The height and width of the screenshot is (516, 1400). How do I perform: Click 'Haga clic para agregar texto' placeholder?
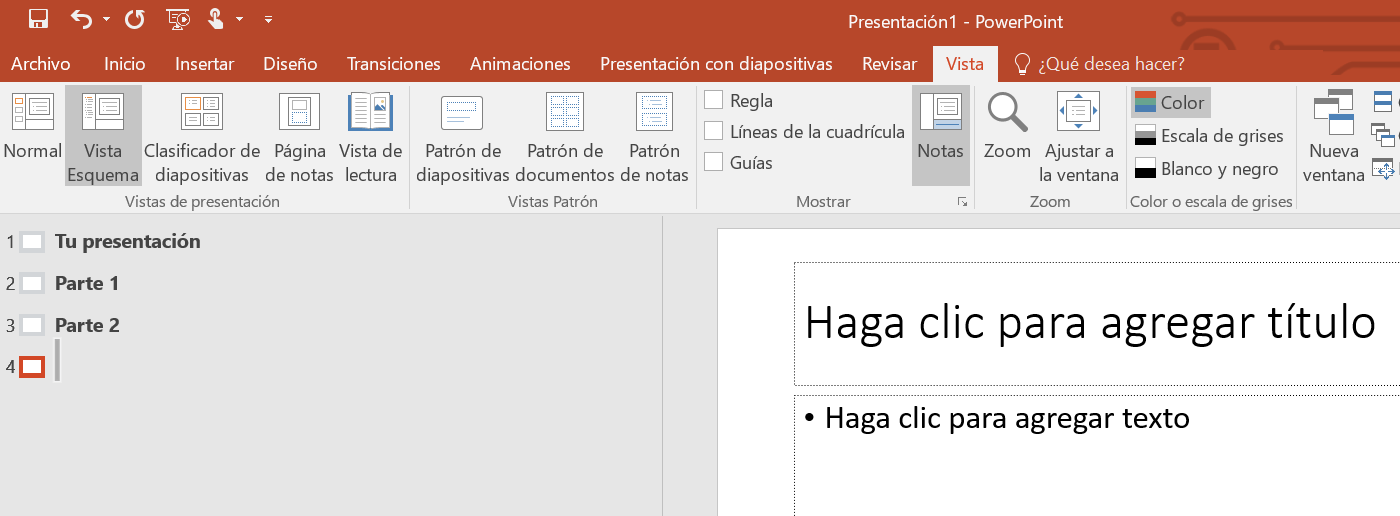pos(1007,418)
